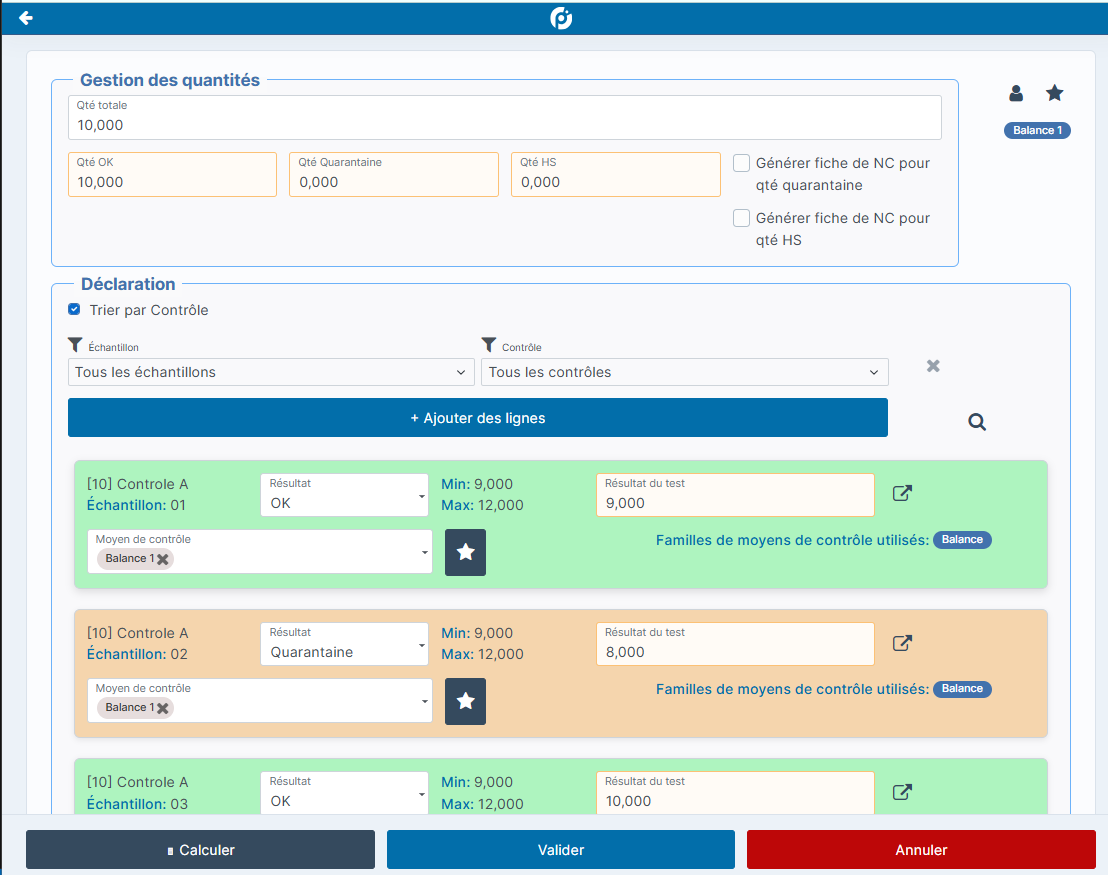
Task: Click the Ajouter des lignes button
Action: (x=477, y=418)
